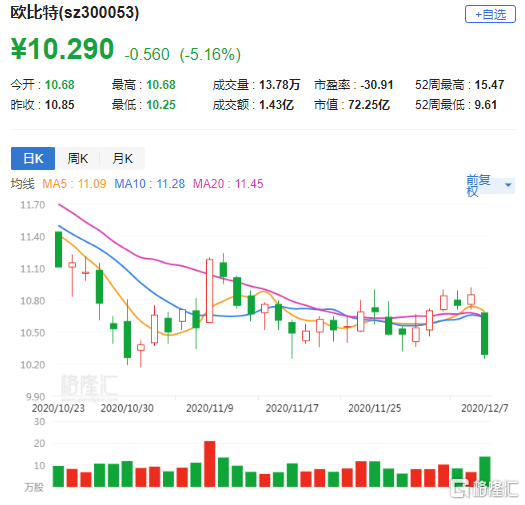Click the last green candlestick at 2020/12/7

484,334
